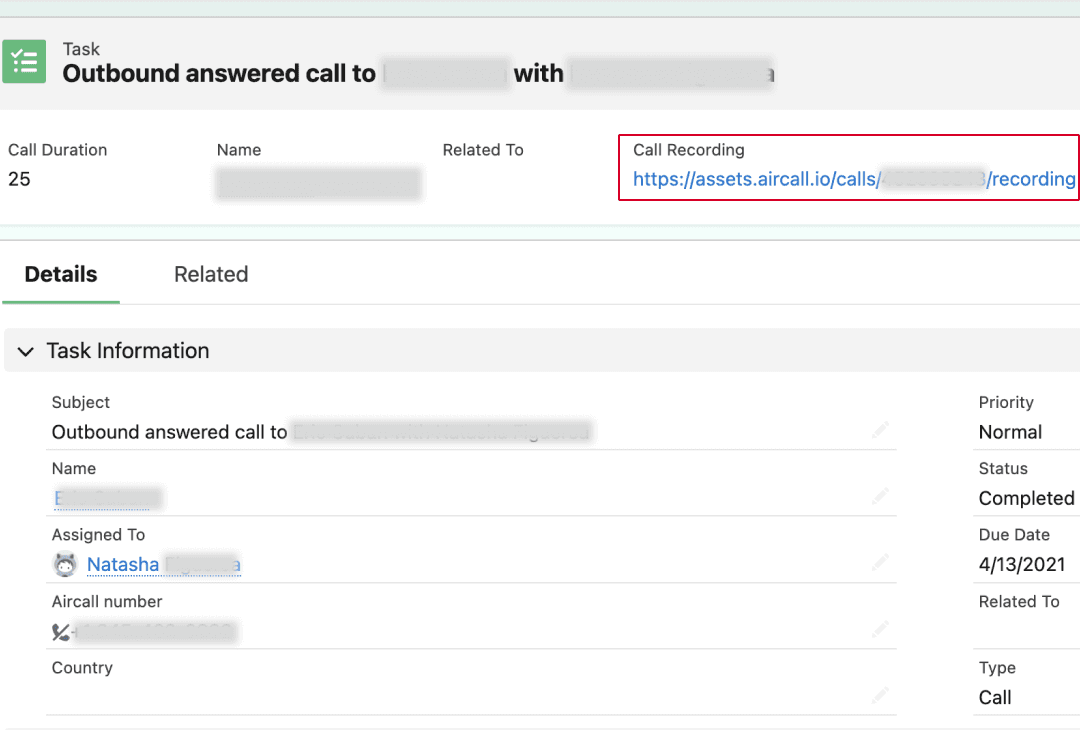The image size is (1080, 730).
Task: Open the Aircall call recording link
Action: point(853,180)
